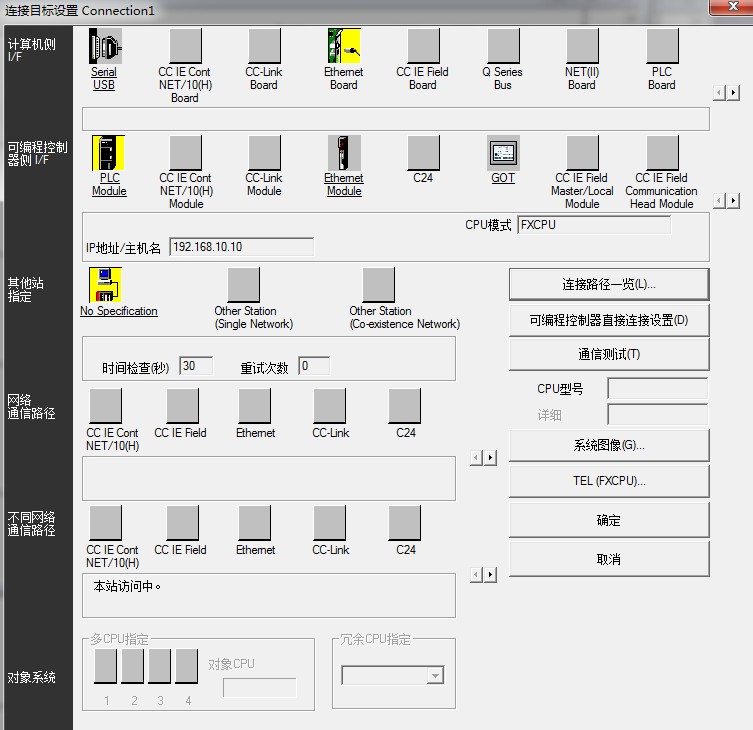Open 系统图像 system image dialog
The image size is (753, 730).
coord(608,445)
